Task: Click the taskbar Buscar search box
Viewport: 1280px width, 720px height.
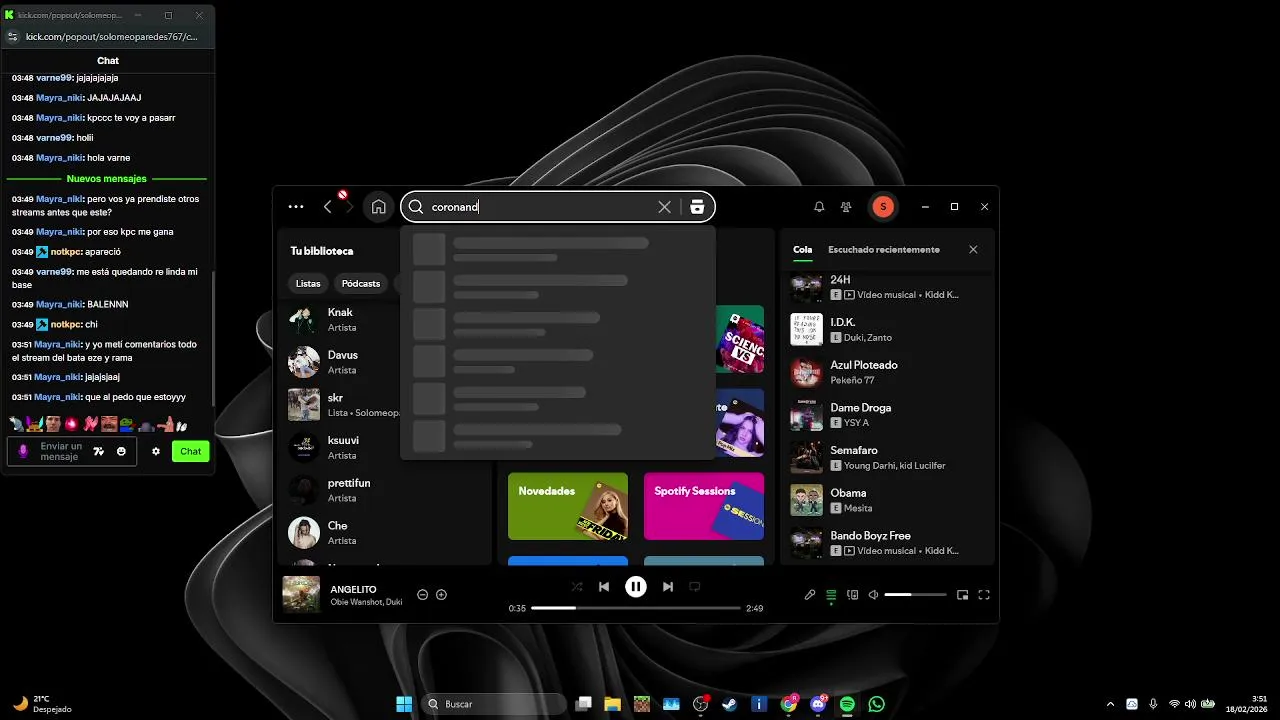Action: point(494,704)
